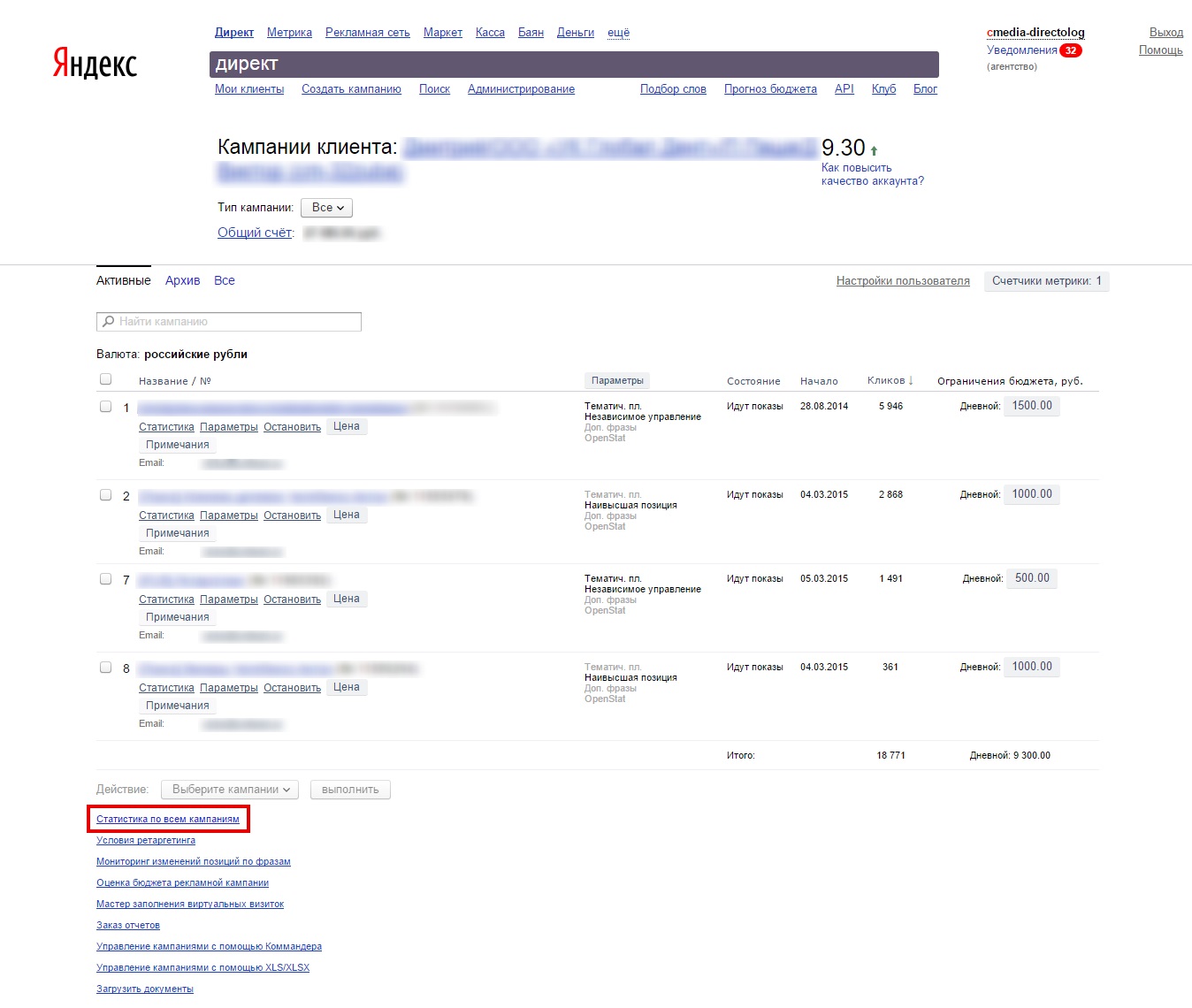
Task: Open the Метрика service link
Action: (289, 33)
